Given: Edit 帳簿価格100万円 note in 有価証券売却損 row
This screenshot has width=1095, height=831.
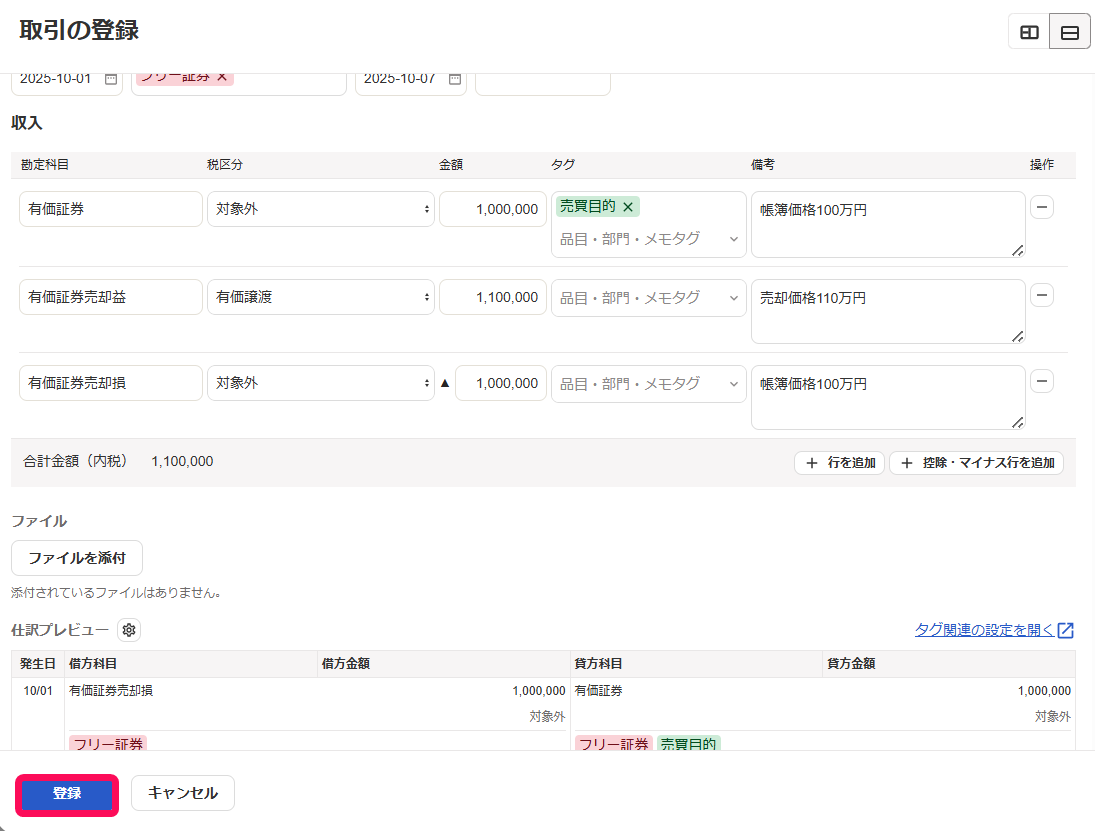Looking at the screenshot, I should pyautogui.click(x=888, y=397).
